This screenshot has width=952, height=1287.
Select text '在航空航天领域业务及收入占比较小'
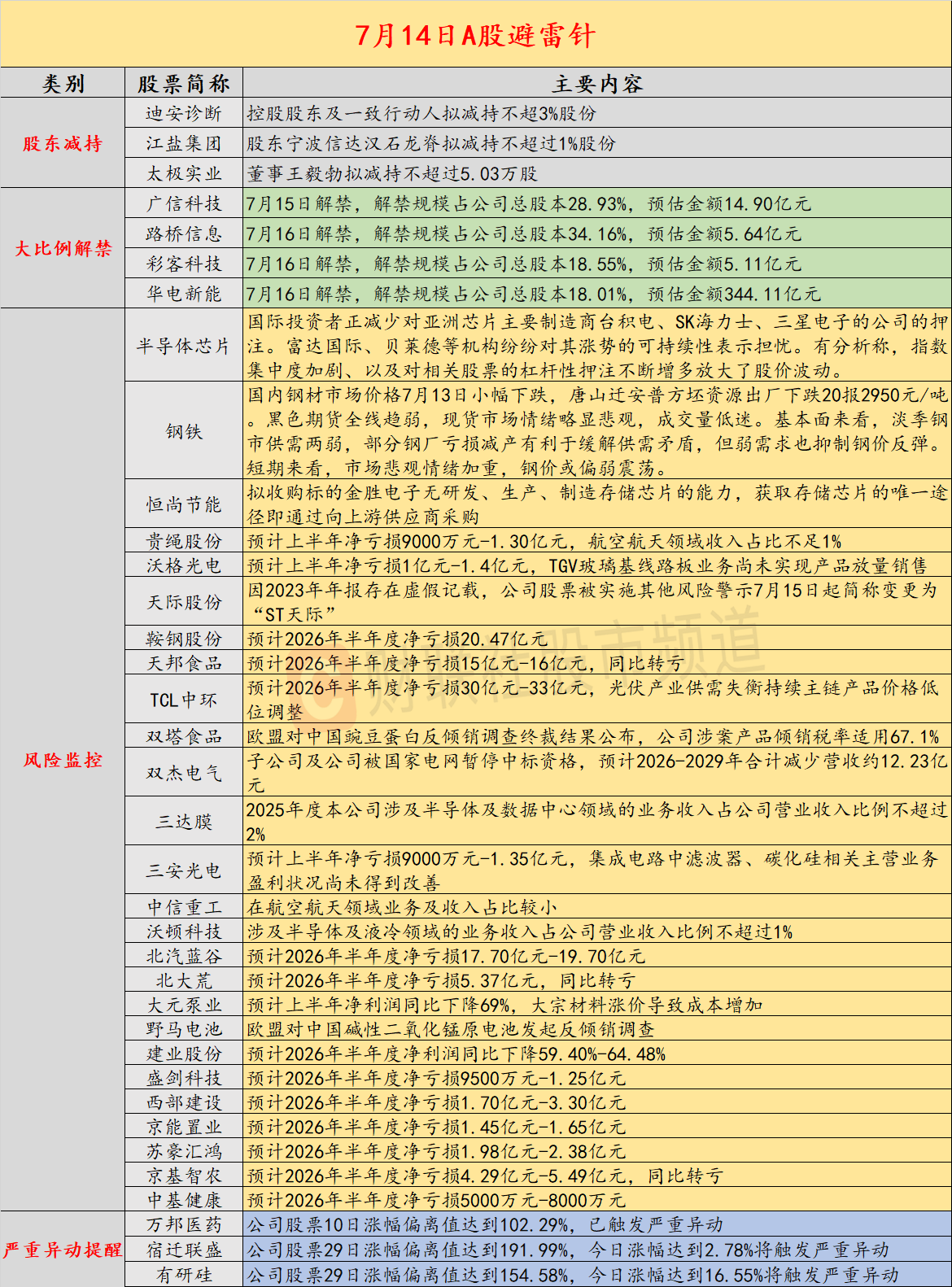pyautogui.click(x=402, y=907)
